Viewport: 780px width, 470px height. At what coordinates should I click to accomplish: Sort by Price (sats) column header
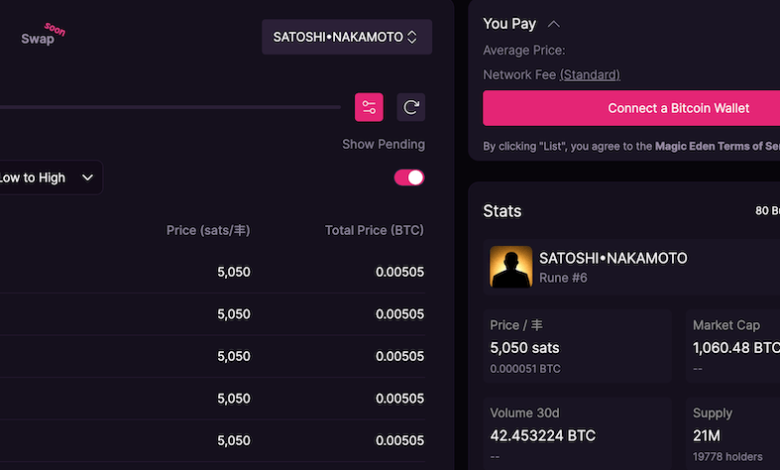pyautogui.click(x=208, y=230)
